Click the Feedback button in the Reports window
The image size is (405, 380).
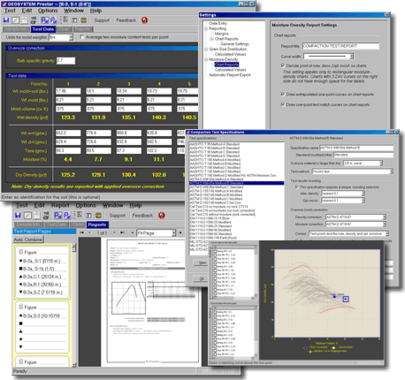point(142,215)
